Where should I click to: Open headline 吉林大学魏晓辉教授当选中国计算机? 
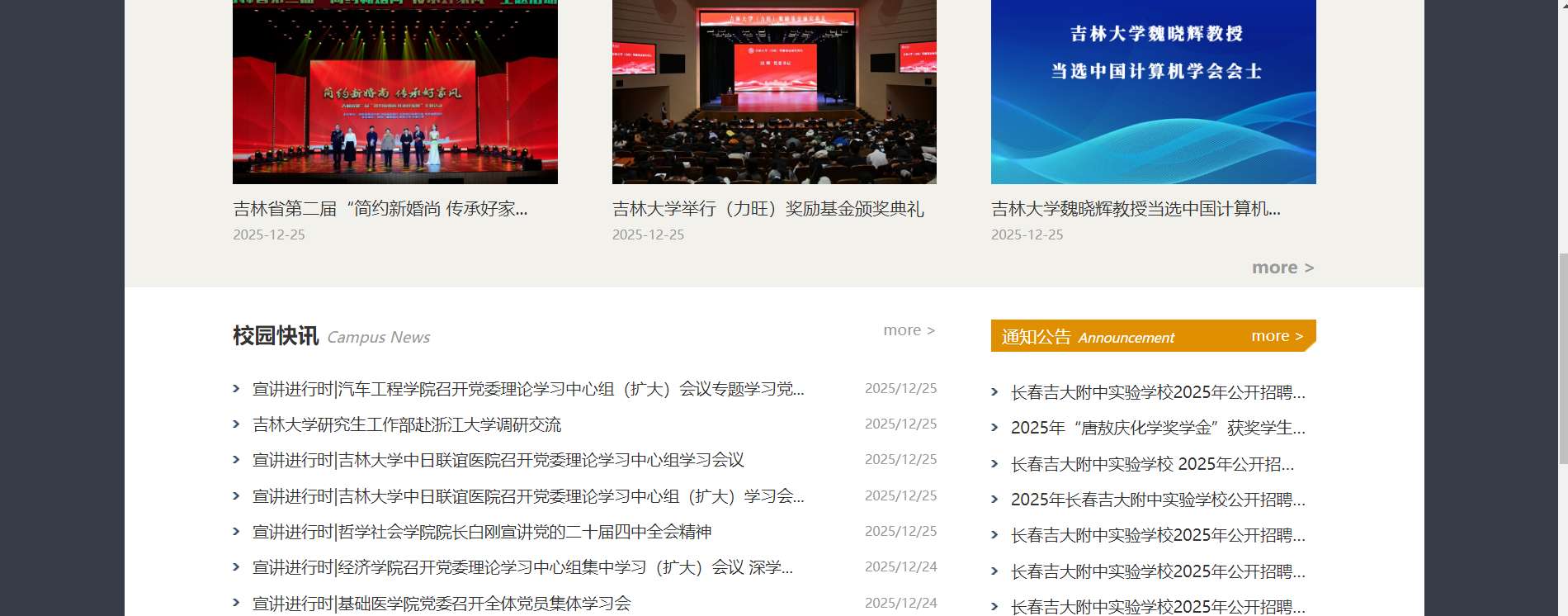[x=1136, y=209]
